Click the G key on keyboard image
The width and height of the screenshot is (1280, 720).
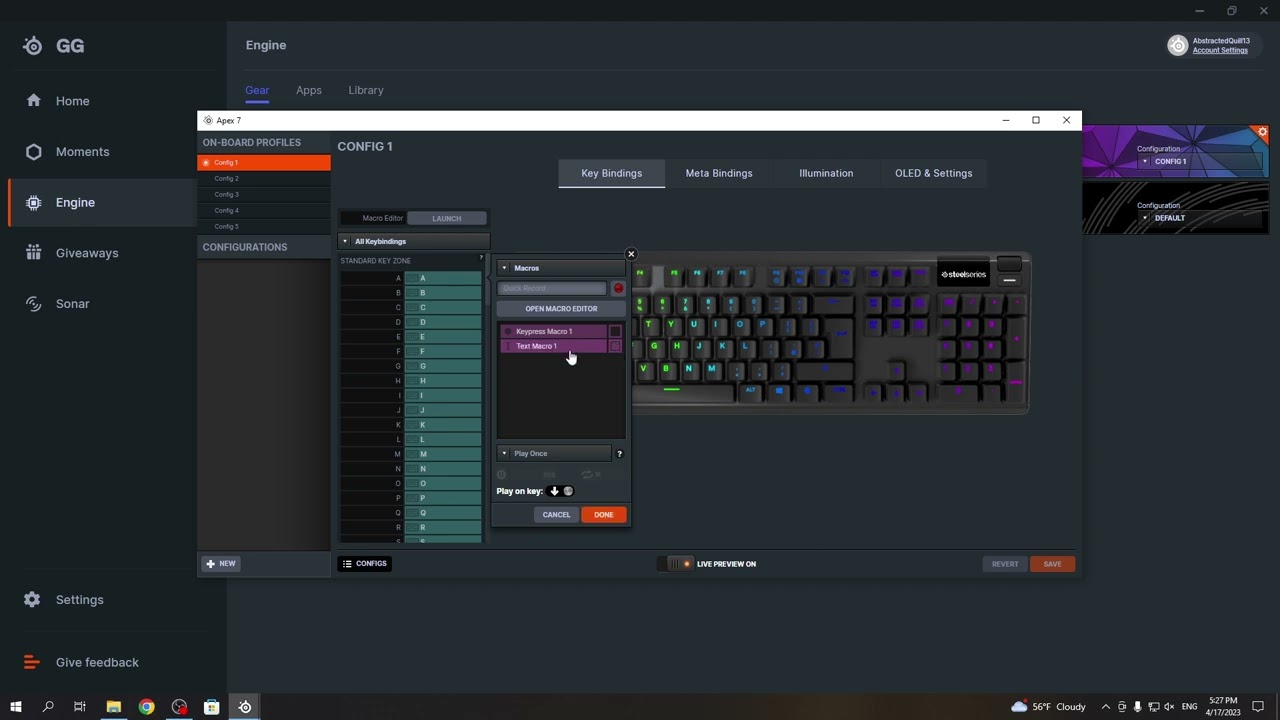point(655,347)
